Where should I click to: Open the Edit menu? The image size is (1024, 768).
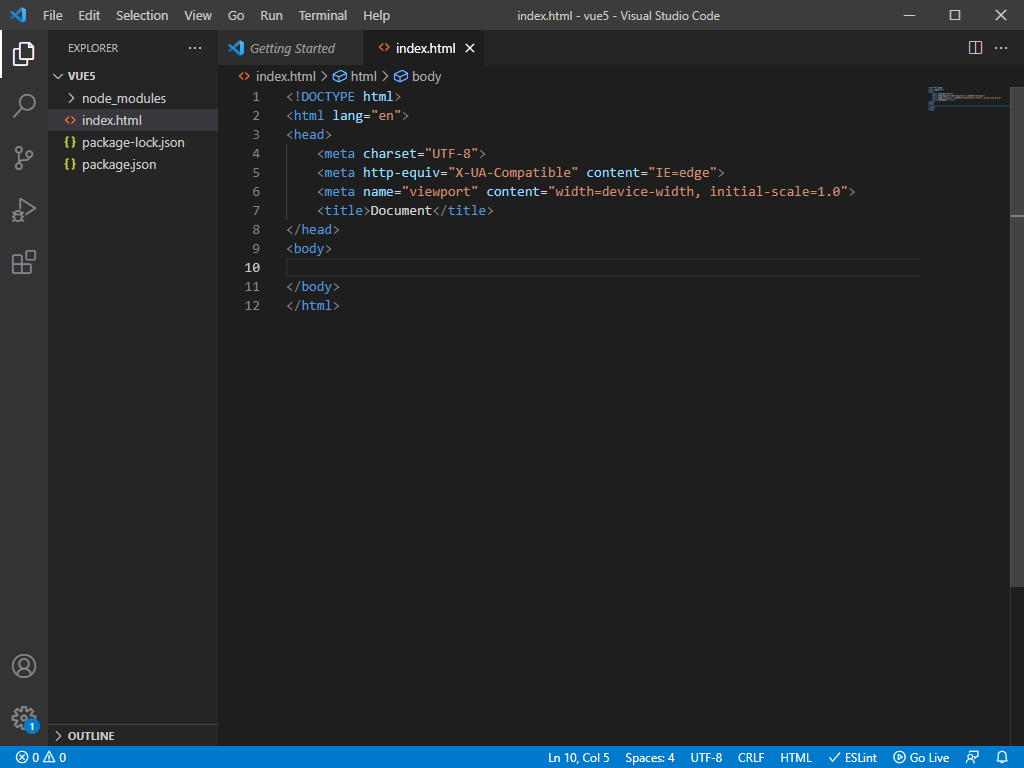pos(89,15)
